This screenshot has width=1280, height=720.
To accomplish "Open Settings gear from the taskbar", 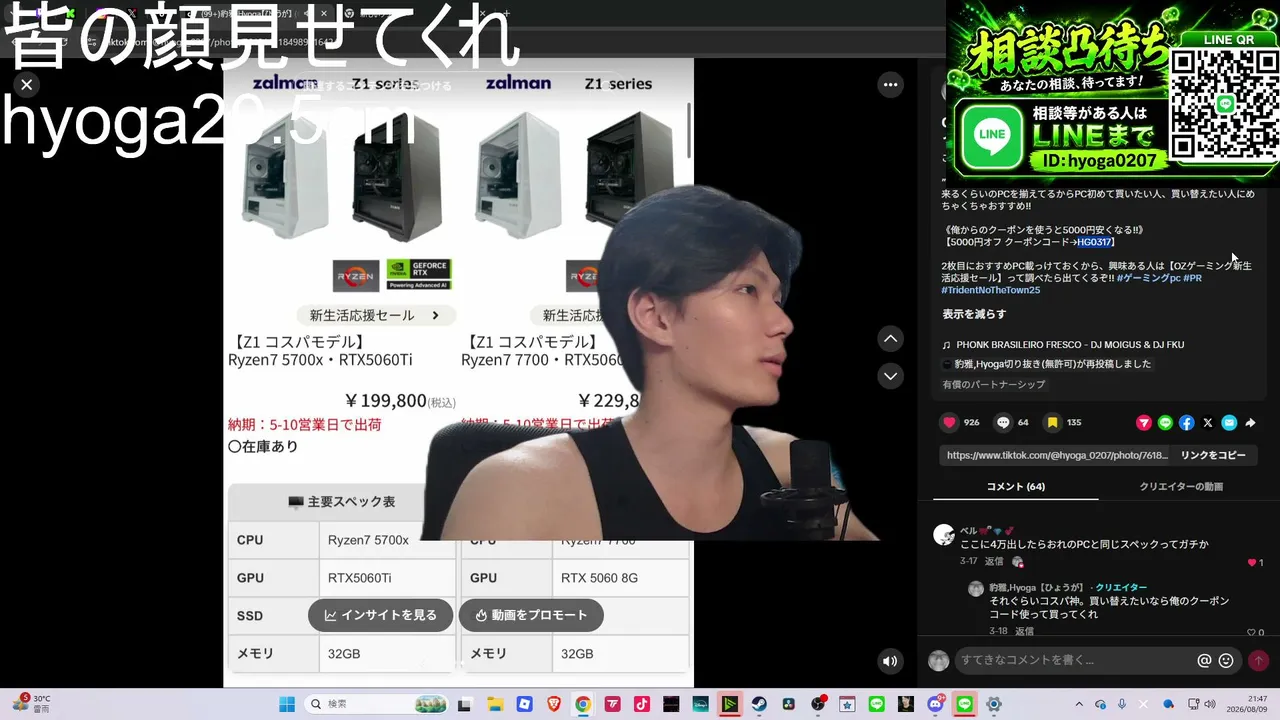I will (x=994, y=704).
